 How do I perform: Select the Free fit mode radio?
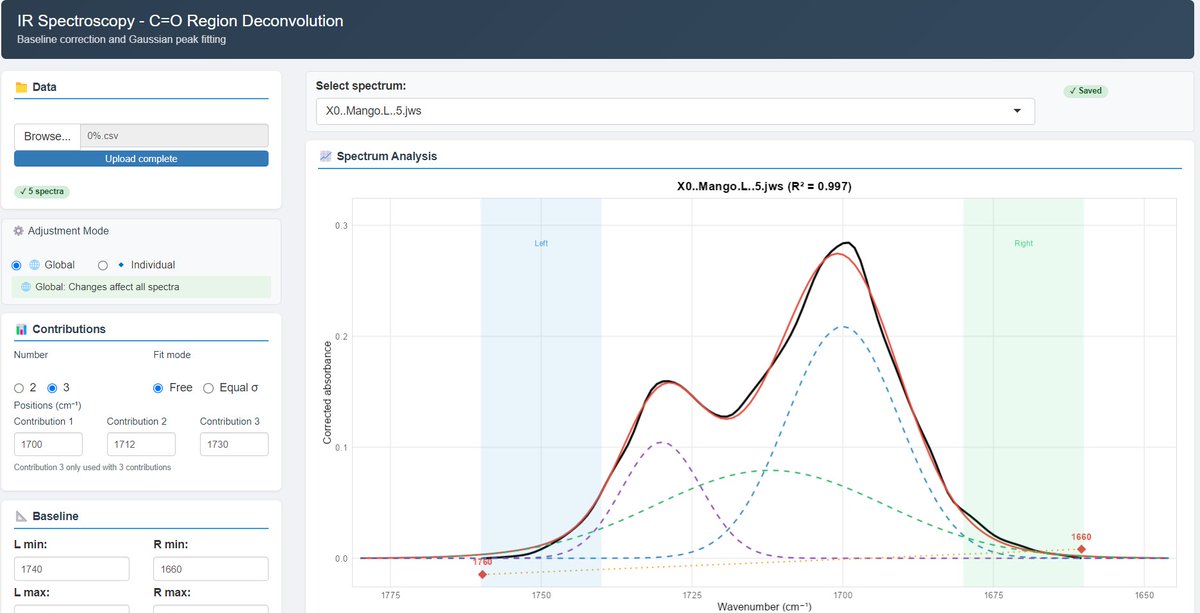pyautogui.click(x=158, y=388)
